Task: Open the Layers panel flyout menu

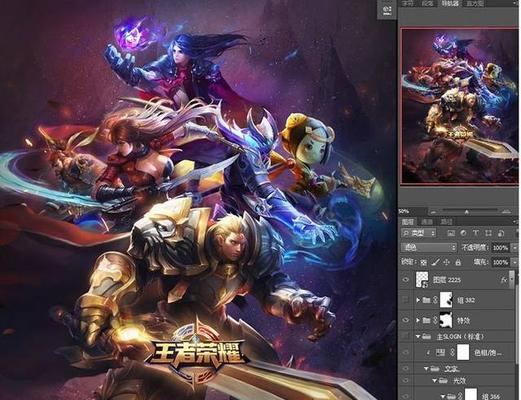Action: [515, 222]
